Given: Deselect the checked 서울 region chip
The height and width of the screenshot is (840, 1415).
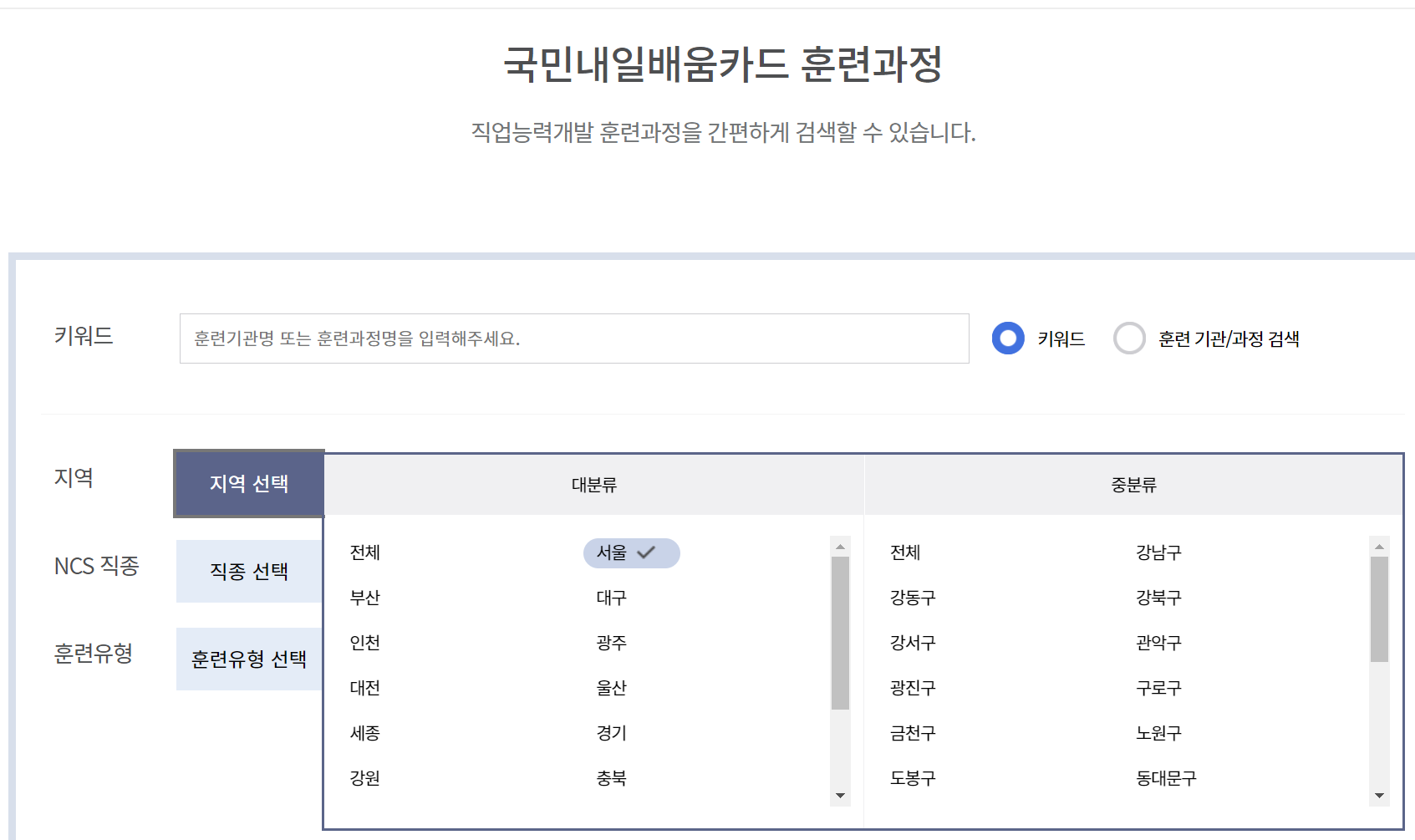Looking at the screenshot, I should 632,552.
